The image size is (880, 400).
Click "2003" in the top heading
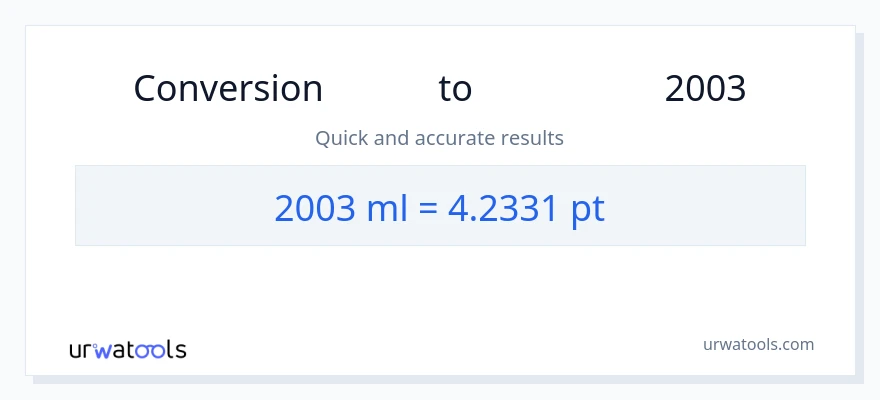[705, 89]
